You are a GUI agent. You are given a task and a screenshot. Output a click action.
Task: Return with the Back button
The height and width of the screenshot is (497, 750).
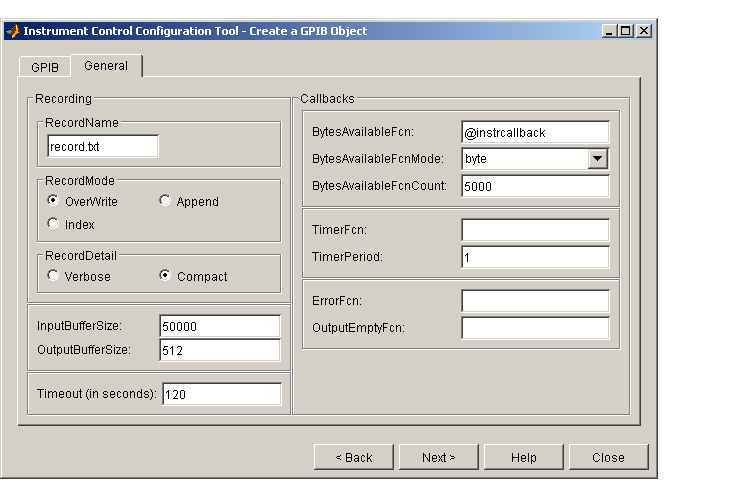coord(354,457)
